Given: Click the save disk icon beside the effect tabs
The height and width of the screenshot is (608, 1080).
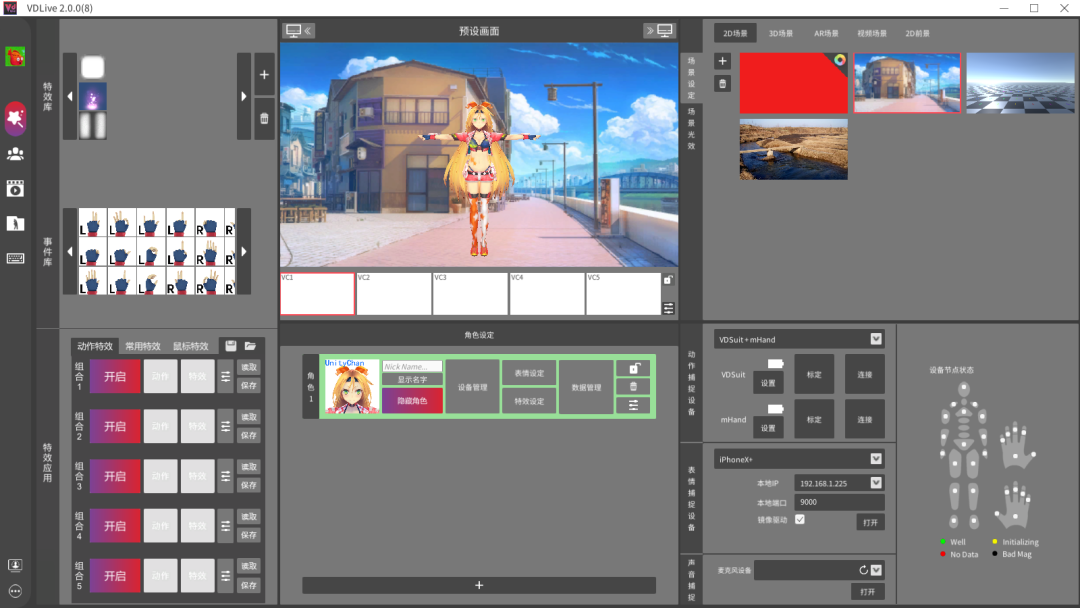Looking at the screenshot, I should (231, 346).
